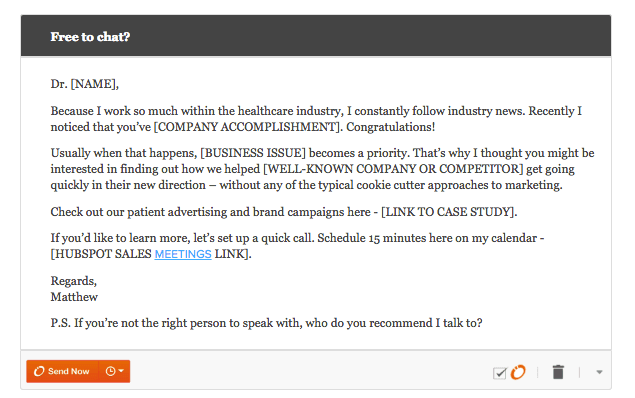Click the "Free to chat?" subject header
Image resolution: width=635 pixels, height=398 pixels.
coord(90,37)
